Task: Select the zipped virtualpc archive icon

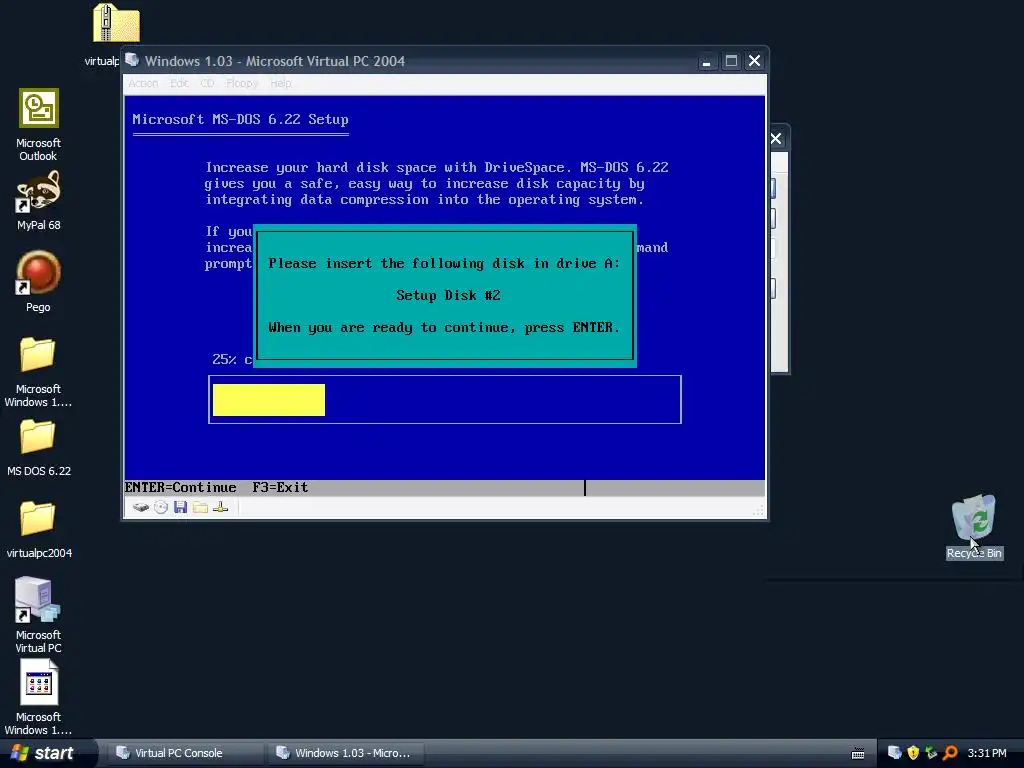Action: 116,24
